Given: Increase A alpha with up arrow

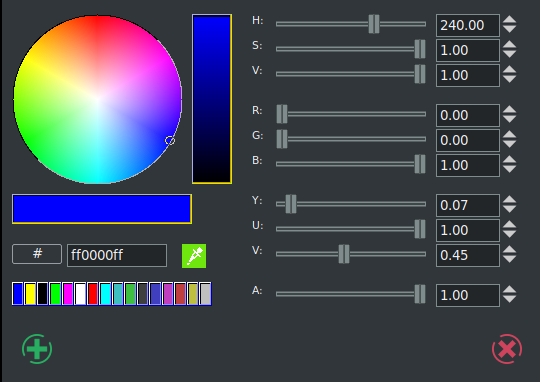Looking at the screenshot, I should tap(509, 290).
